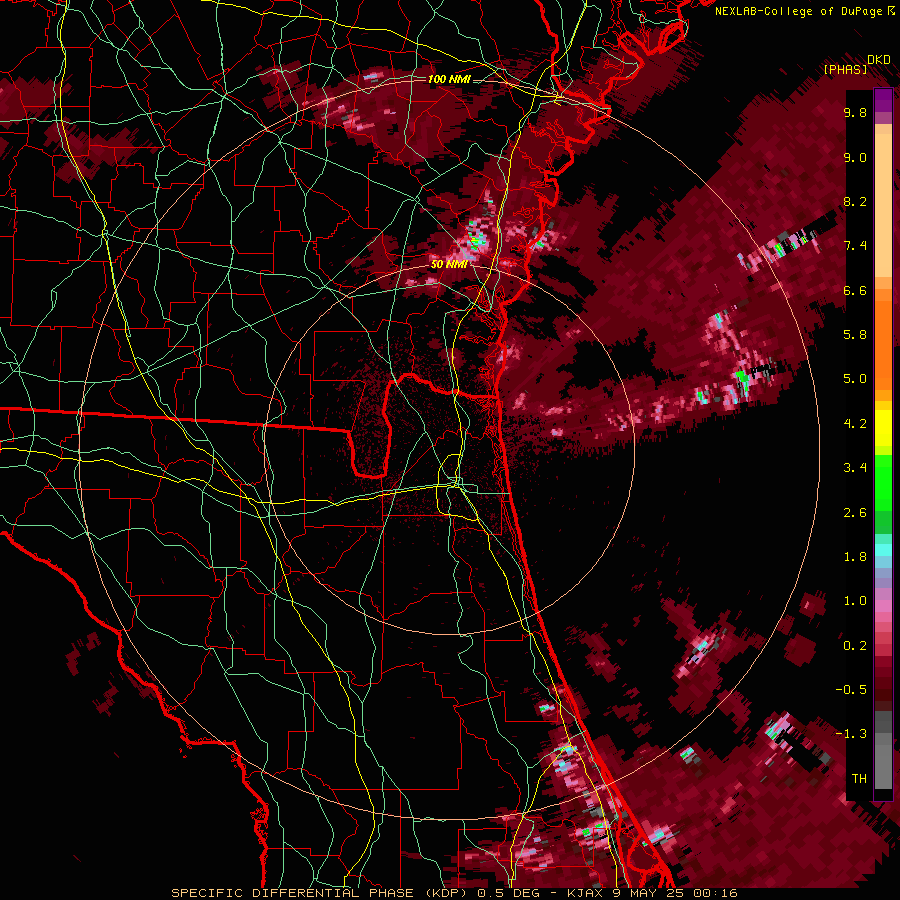Click the "KJAX" radar site identifier
This screenshot has height=900, width=900.
click(x=583, y=893)
